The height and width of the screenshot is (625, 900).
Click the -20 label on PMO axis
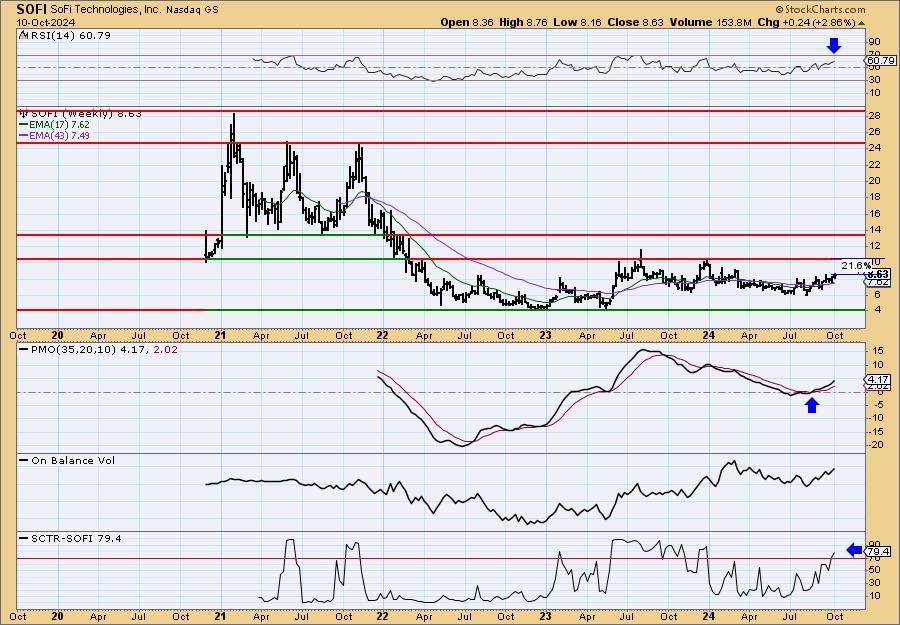point(876,445)
